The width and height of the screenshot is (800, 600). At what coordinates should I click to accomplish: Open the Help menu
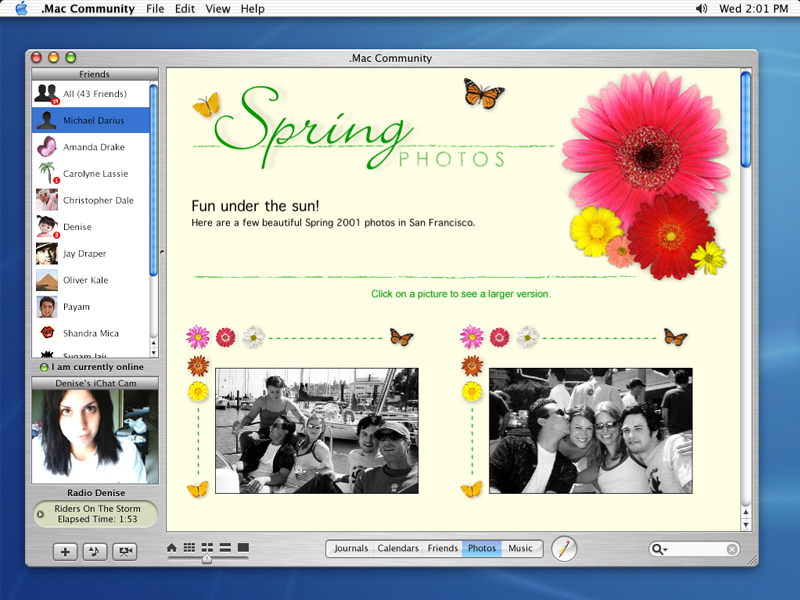click(x=253, y=9)
